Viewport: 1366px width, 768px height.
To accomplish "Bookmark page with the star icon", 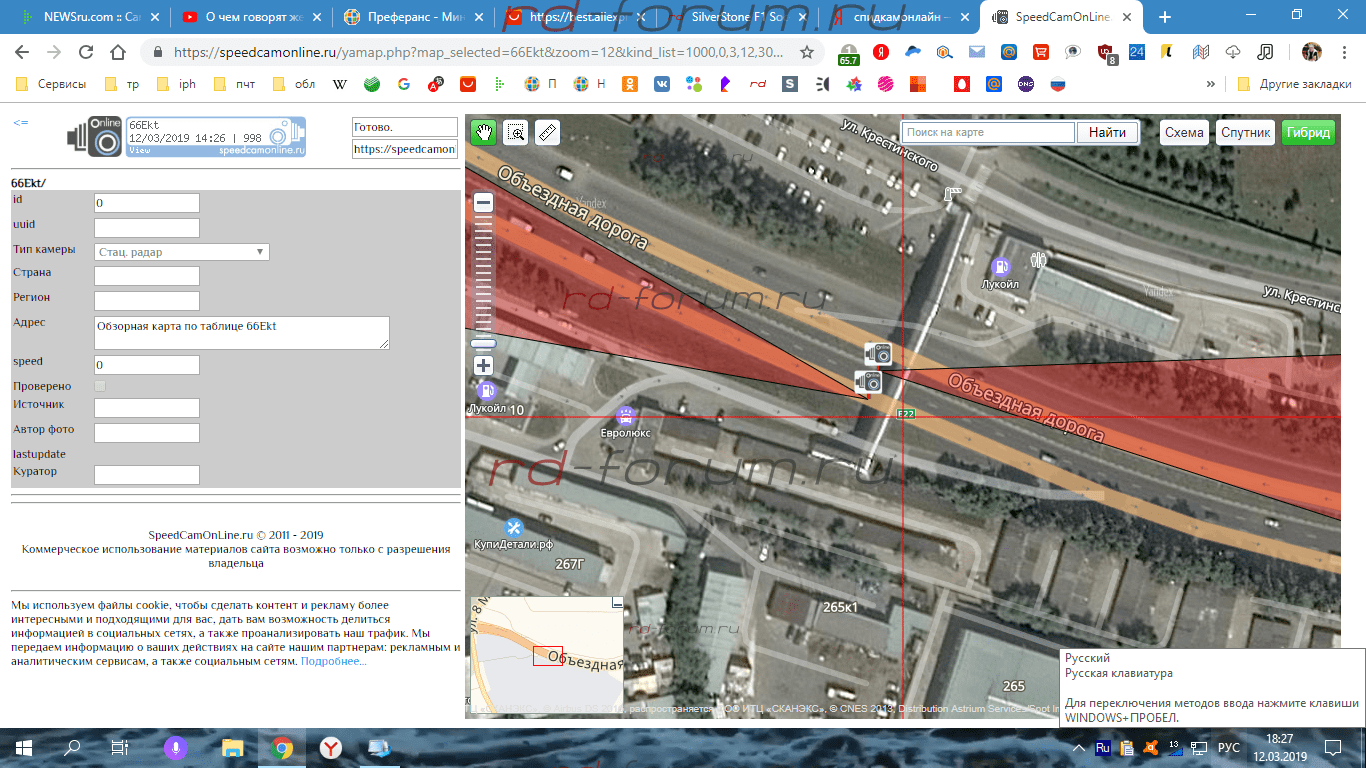I will click(x=806, y=52).
